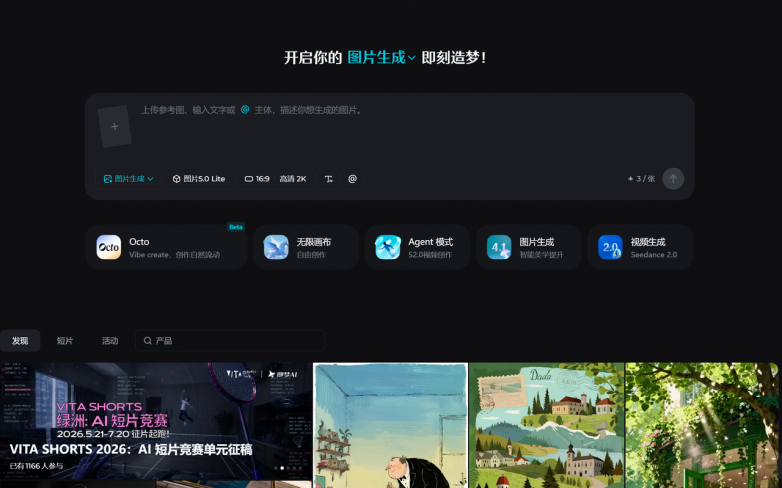Screen dimensions: 782x488
Task: Switch to the 短片 tab
Action: coord(65,341)
